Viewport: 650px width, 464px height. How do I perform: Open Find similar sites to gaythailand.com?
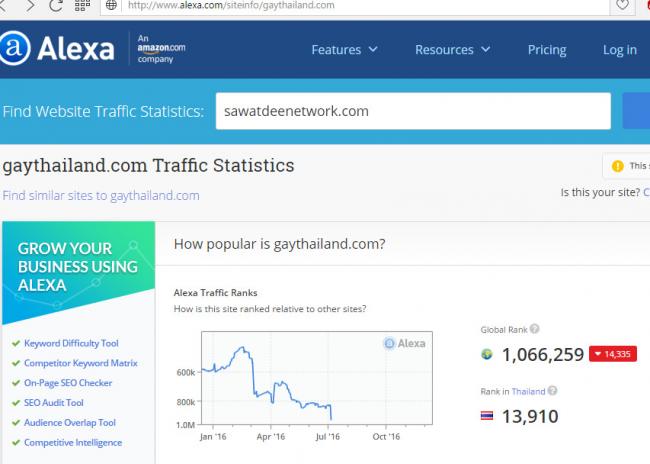tap(101, 195)
